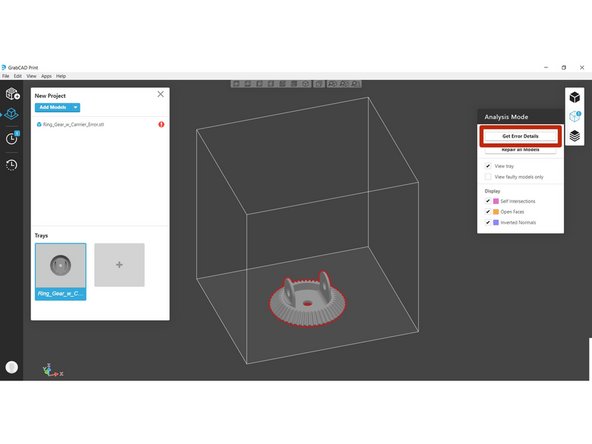Add a new tray with plus tile

[119, 265]
